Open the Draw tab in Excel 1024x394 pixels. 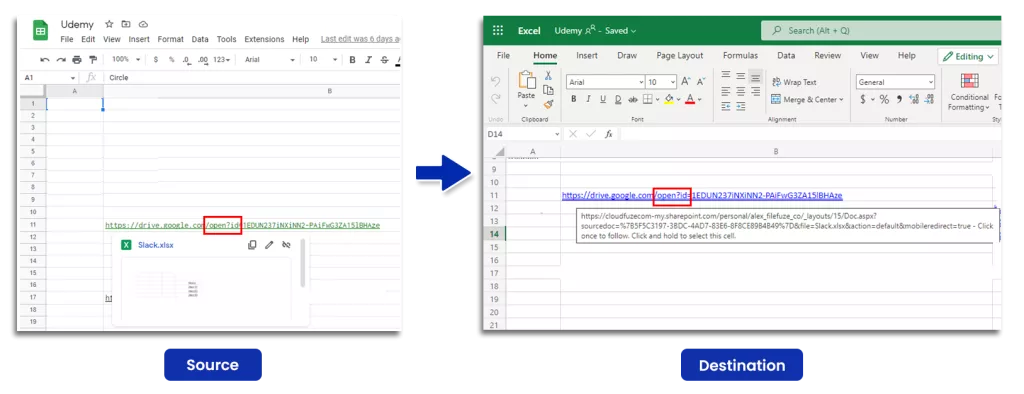pyautogui.click(x=627, y=56)
